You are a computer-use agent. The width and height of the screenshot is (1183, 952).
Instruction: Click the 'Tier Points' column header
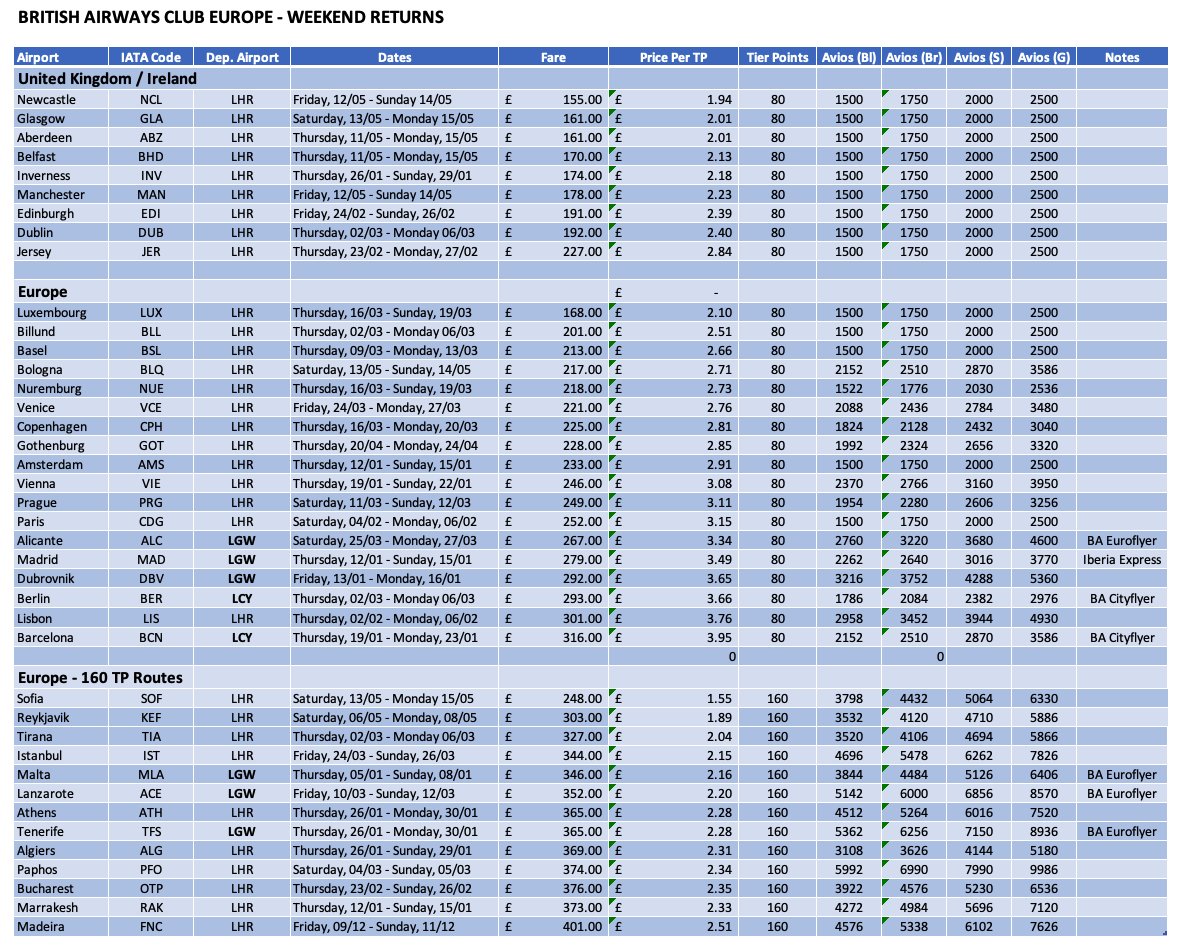[x=778, y=57]
